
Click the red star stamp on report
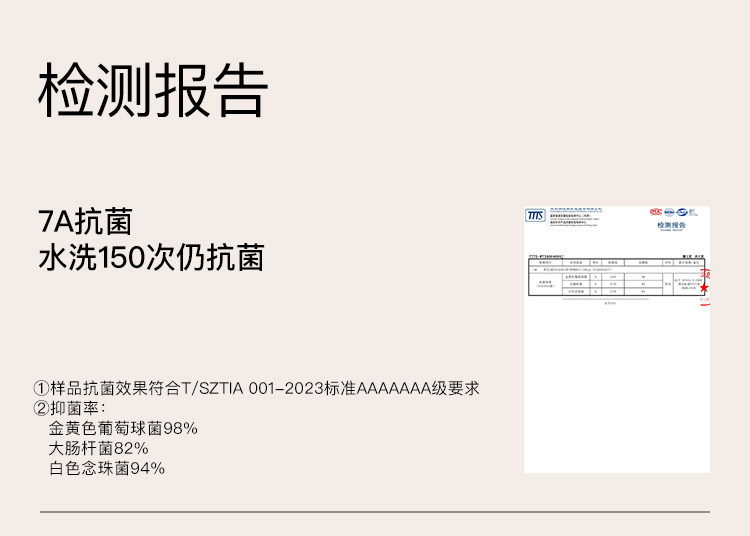704,290
